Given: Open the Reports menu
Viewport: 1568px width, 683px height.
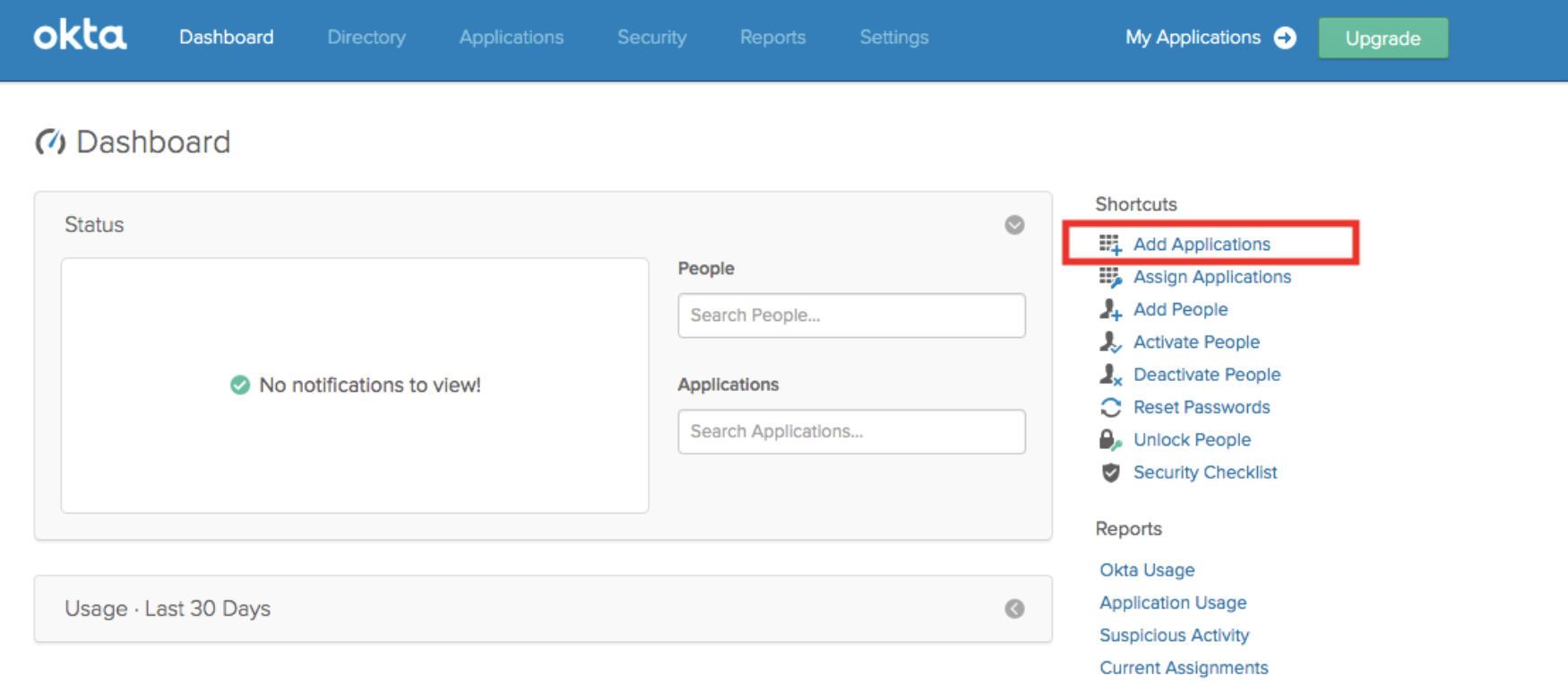Looking at the screenshot, I should [772, 38].
